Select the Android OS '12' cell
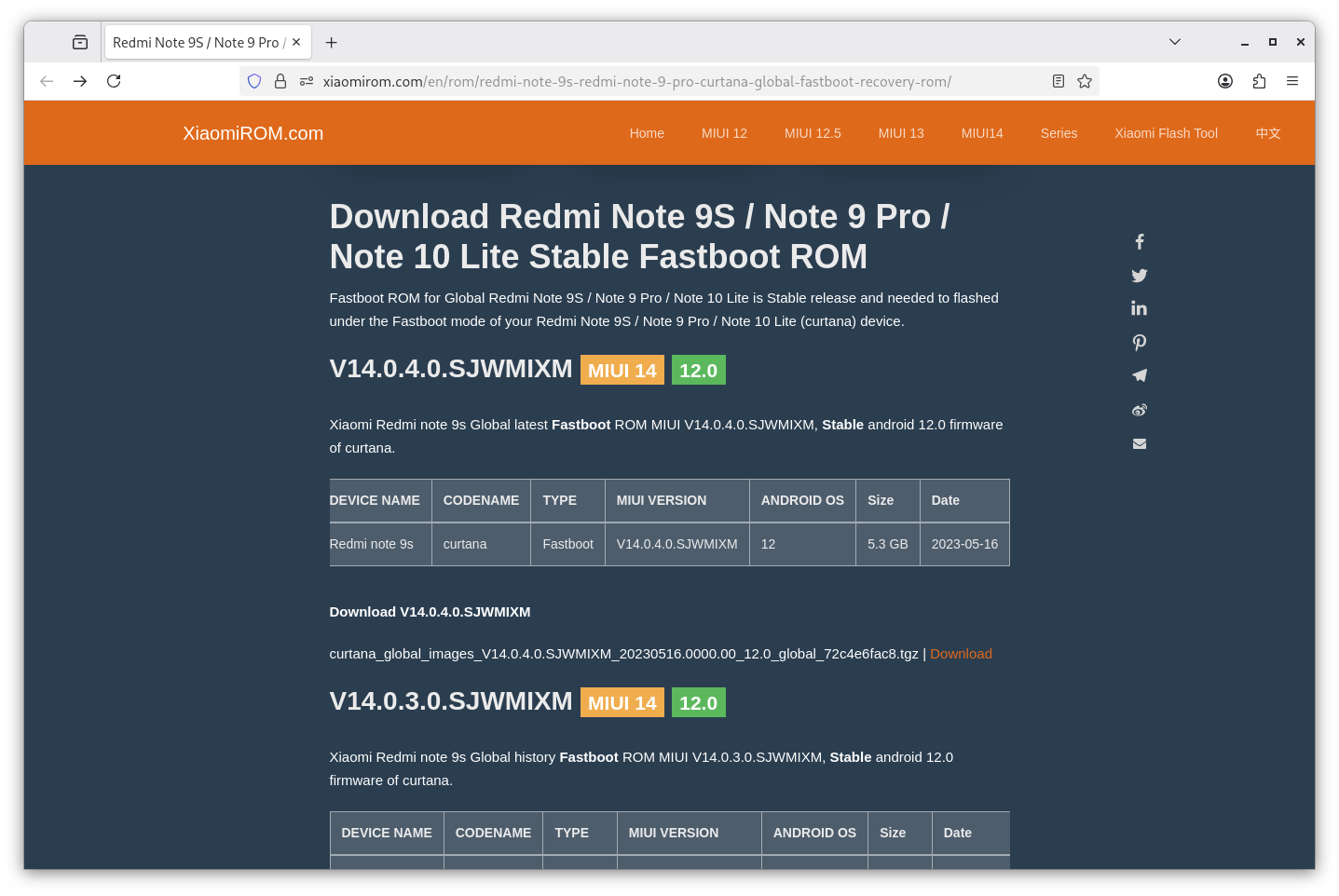 [802, 544]
